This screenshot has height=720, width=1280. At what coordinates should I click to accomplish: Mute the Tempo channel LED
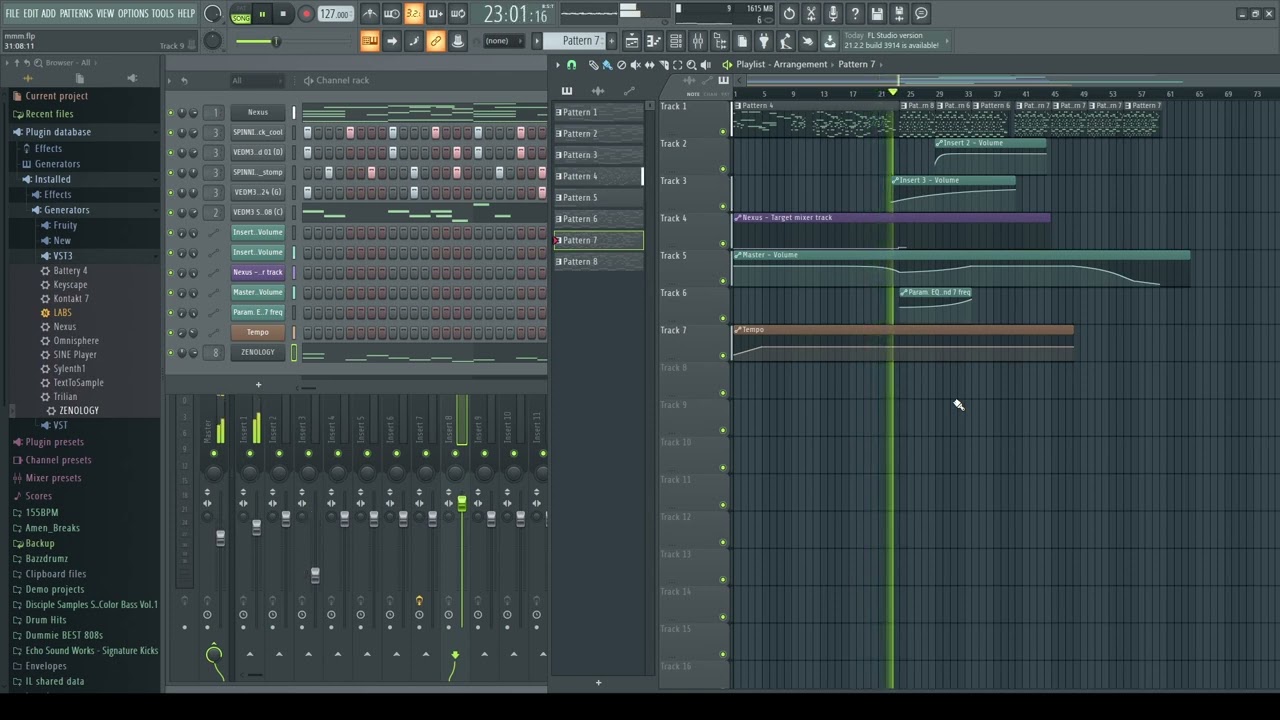(x=170, y=332)
